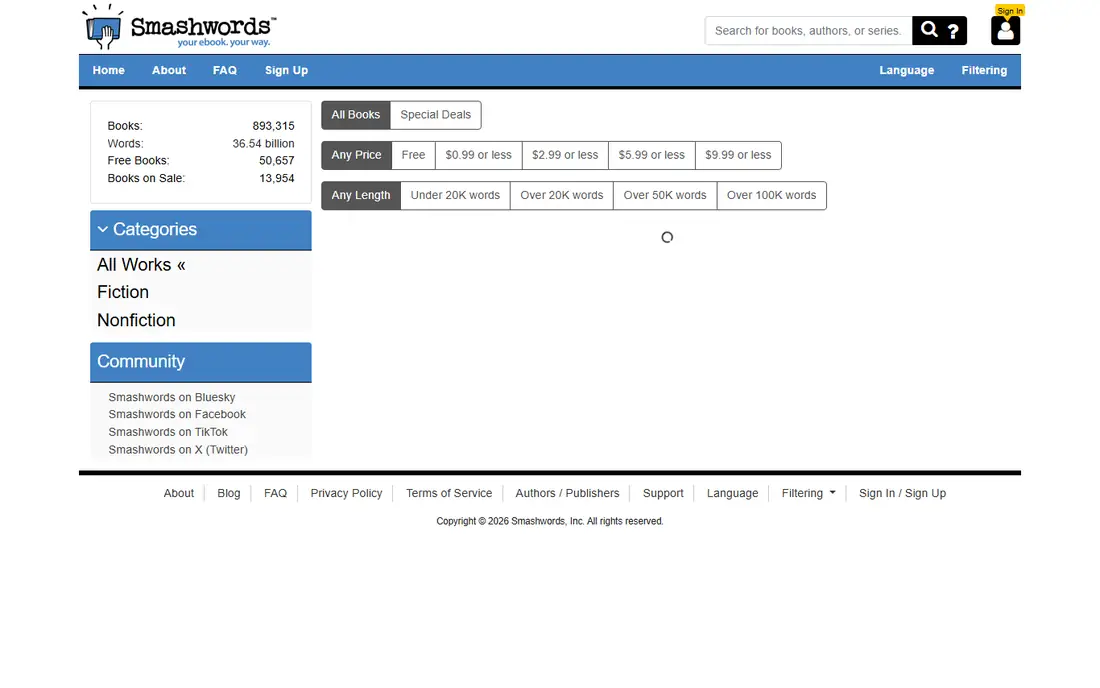The width and height of the screenshot is (1100, 688).
Task: Open the footer Support link
Action: coord(663,493)
